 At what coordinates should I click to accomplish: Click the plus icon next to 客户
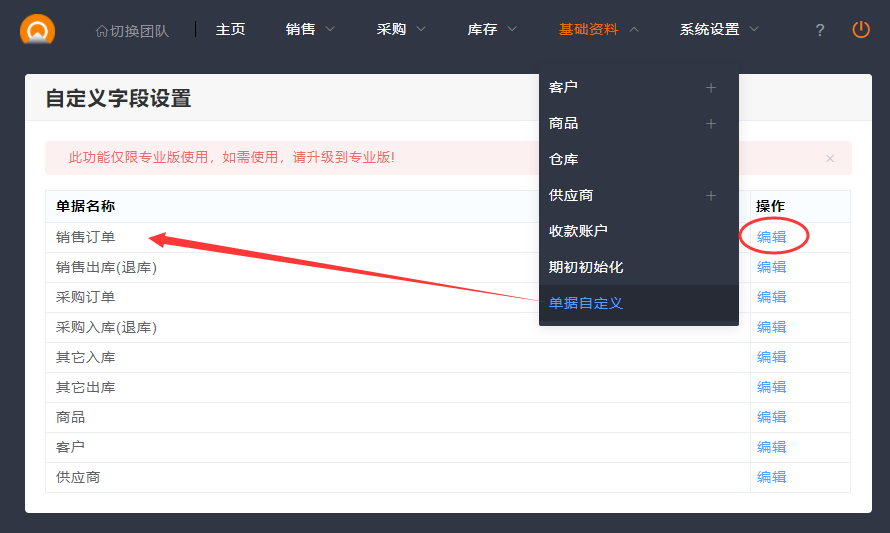pyautogui.click(x=711, y=88)
